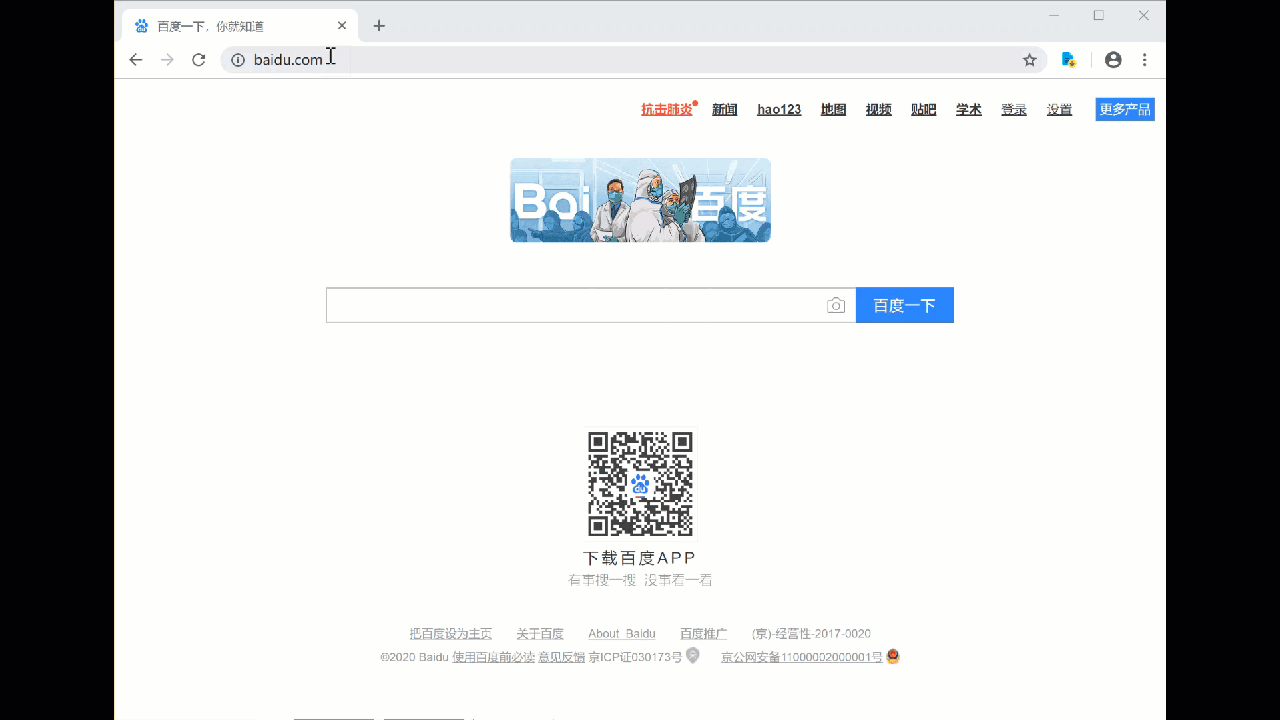Click the (京)-经营性-2017-0020 text
The height and width of the screenshot is (720, 1280).
pyautogui.click(x=811, y=634)
